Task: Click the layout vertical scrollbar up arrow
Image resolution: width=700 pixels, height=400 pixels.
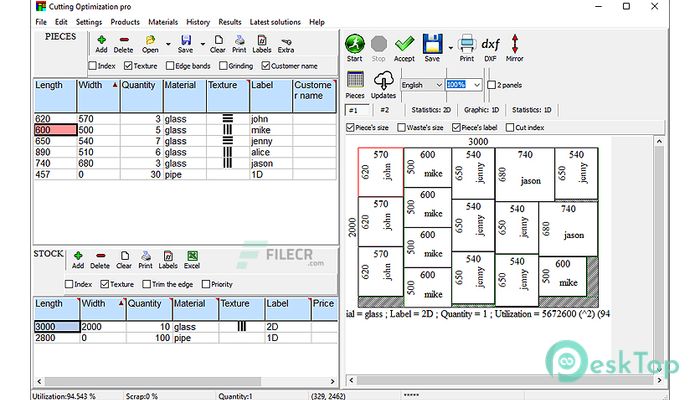Action: pos(659,142)
